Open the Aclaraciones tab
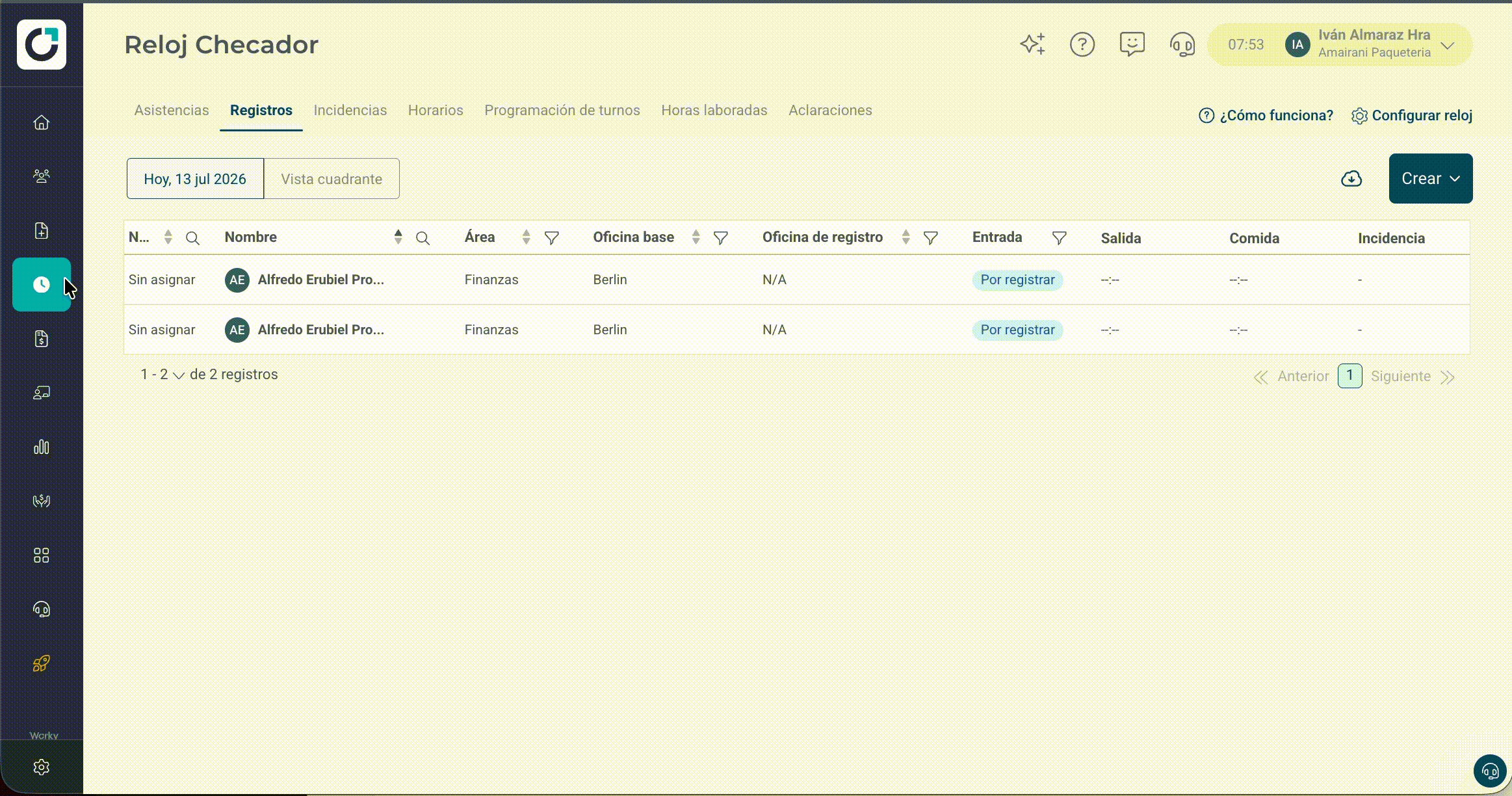 tap(830, 110)
